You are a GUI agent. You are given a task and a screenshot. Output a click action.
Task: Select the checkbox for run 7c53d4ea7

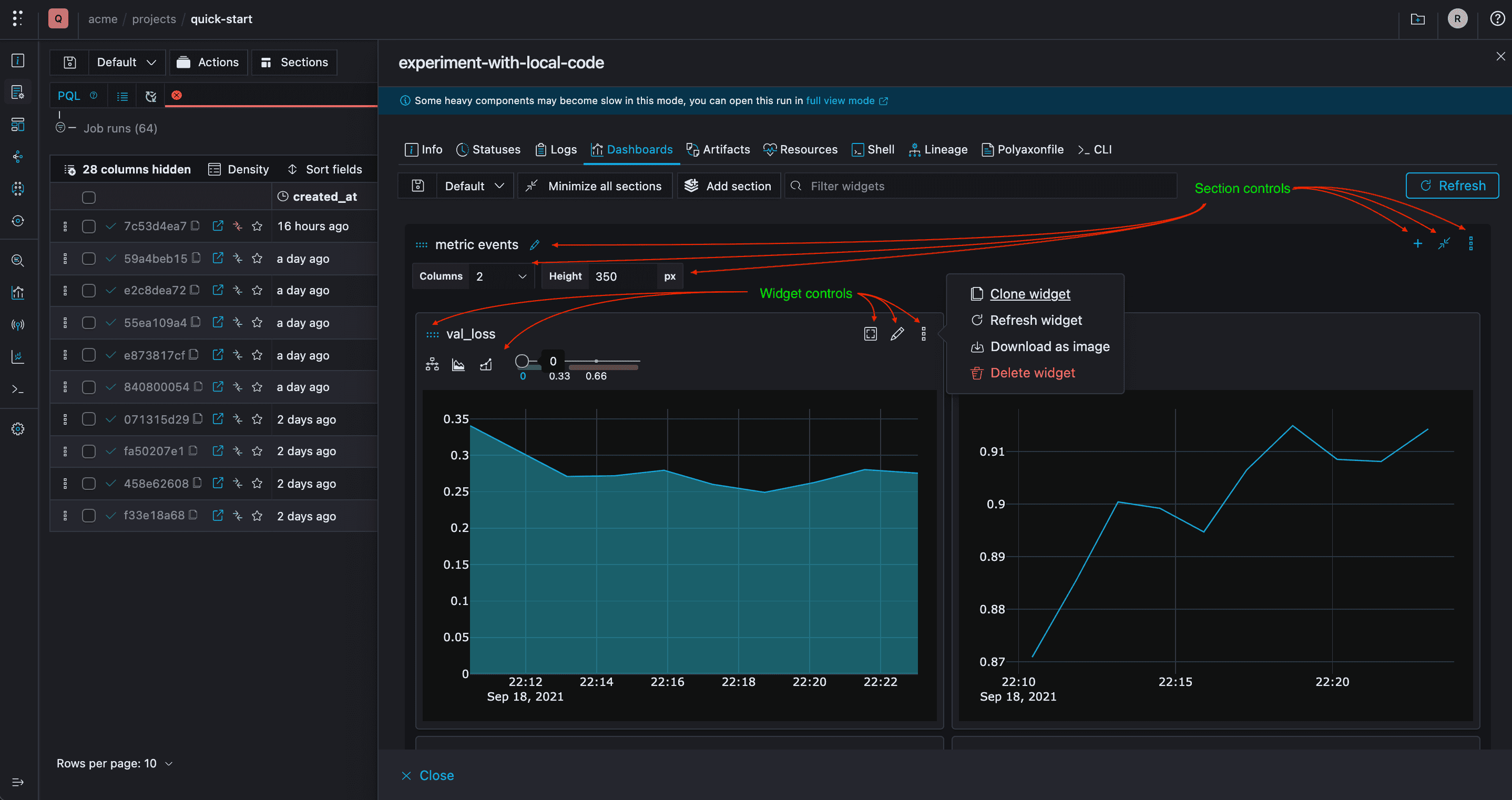89,226
